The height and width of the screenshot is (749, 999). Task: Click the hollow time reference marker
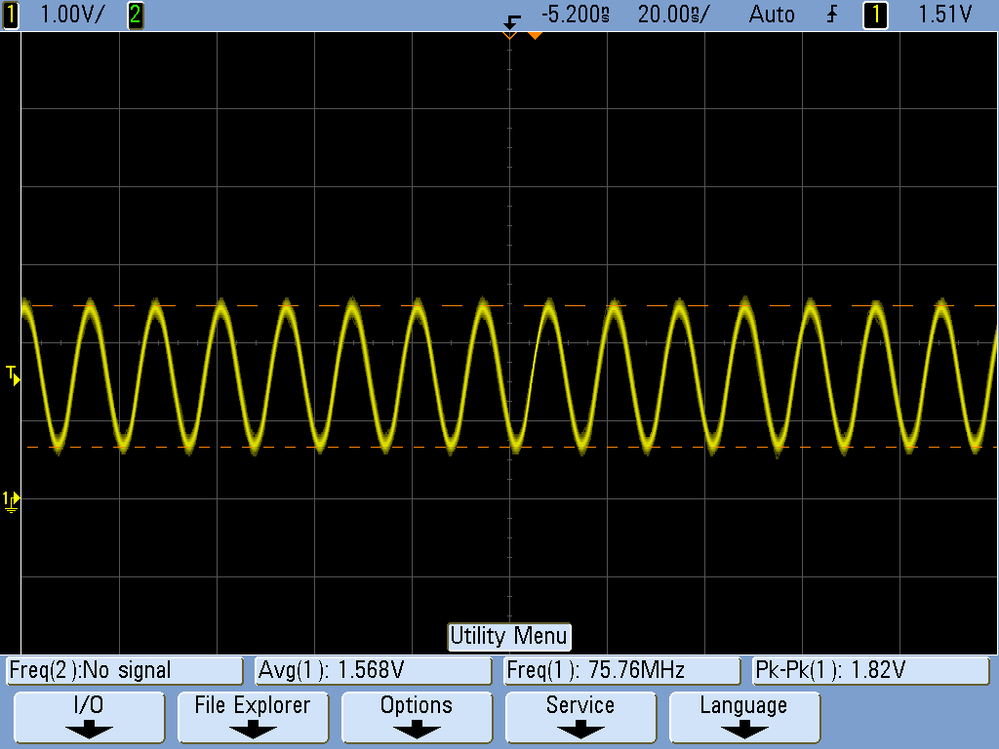[x=510, y=36]
